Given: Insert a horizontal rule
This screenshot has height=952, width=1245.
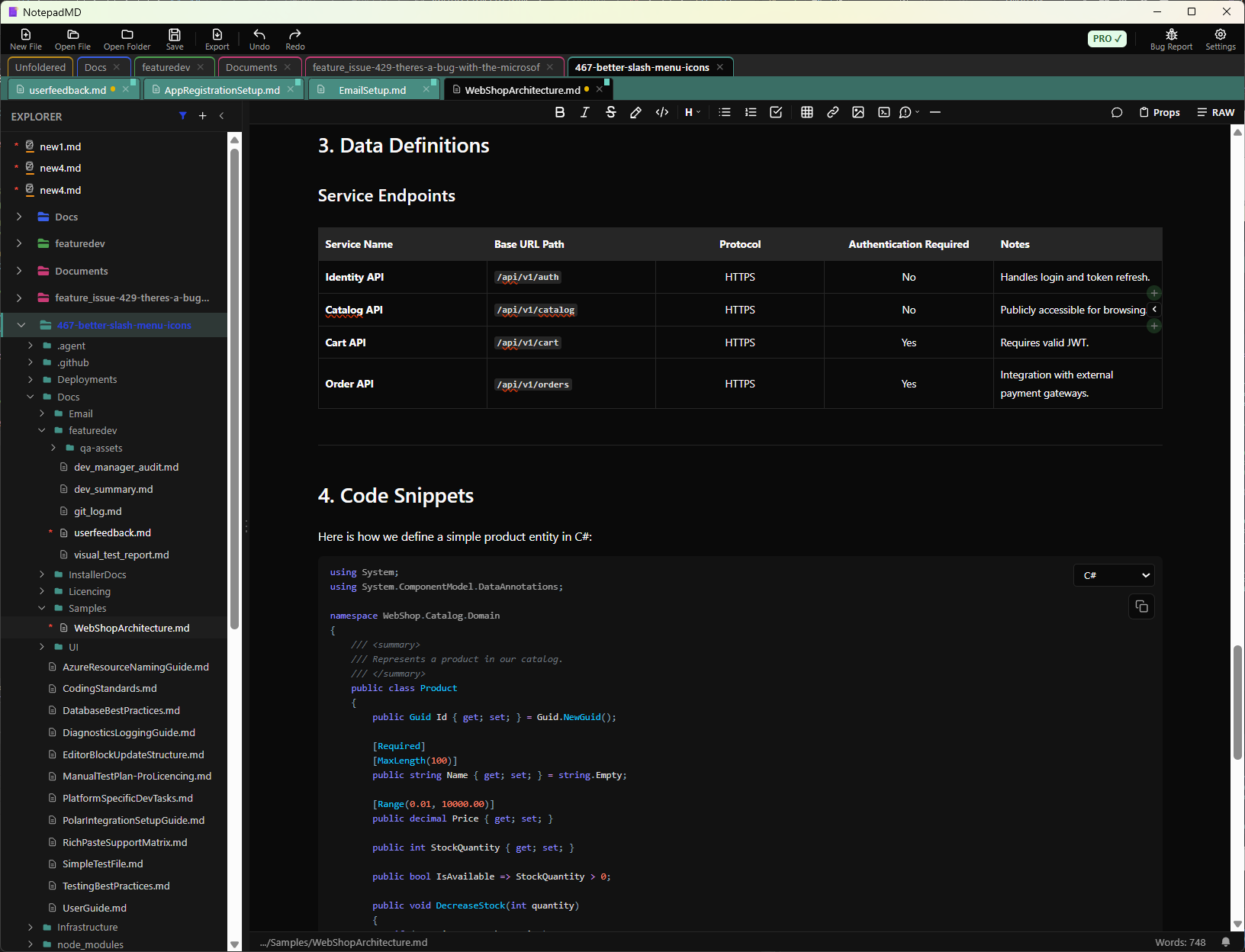Looking at the screenshot, I should pos(935,112).
